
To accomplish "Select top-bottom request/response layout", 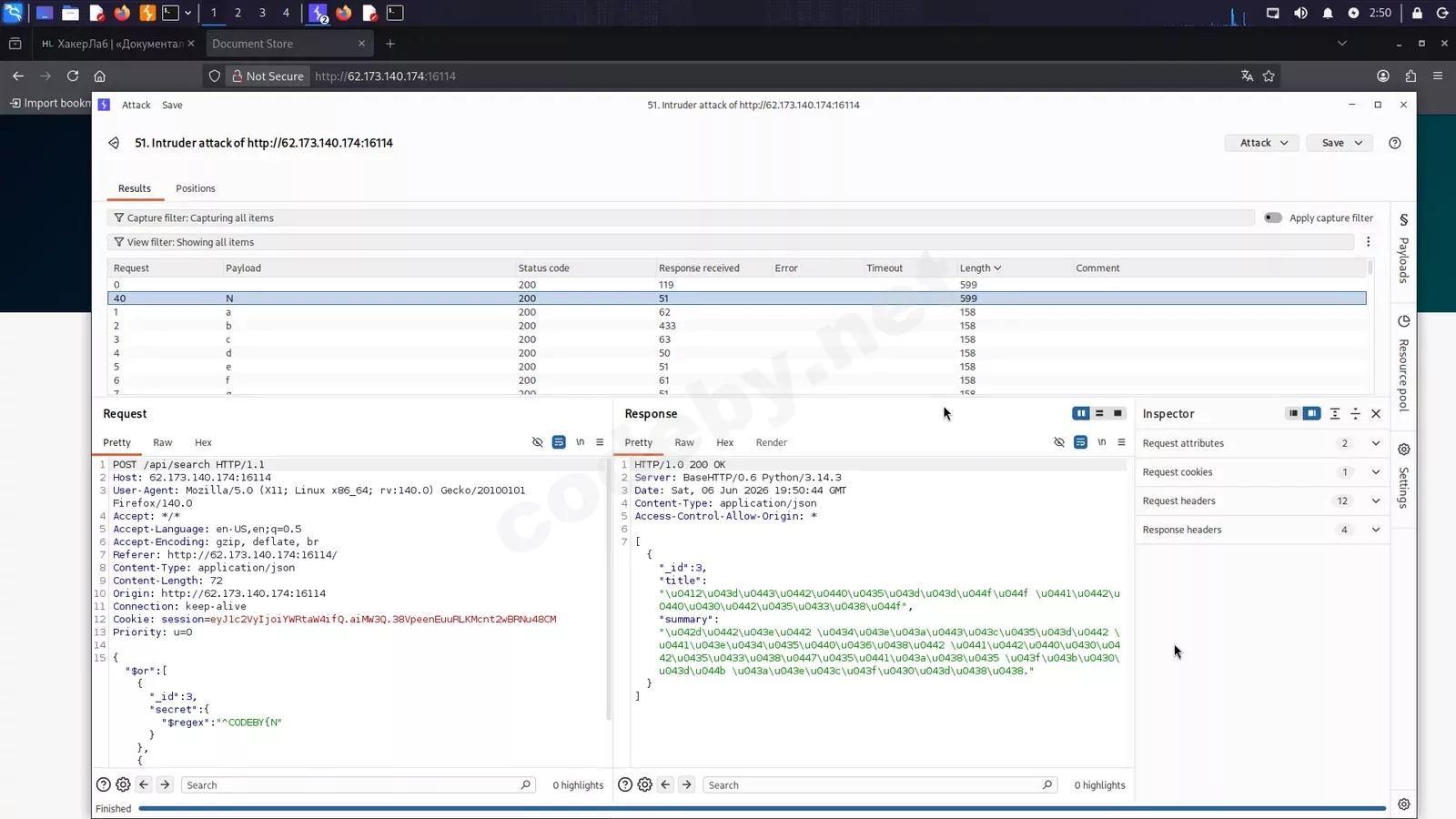I will (1099, 413).
